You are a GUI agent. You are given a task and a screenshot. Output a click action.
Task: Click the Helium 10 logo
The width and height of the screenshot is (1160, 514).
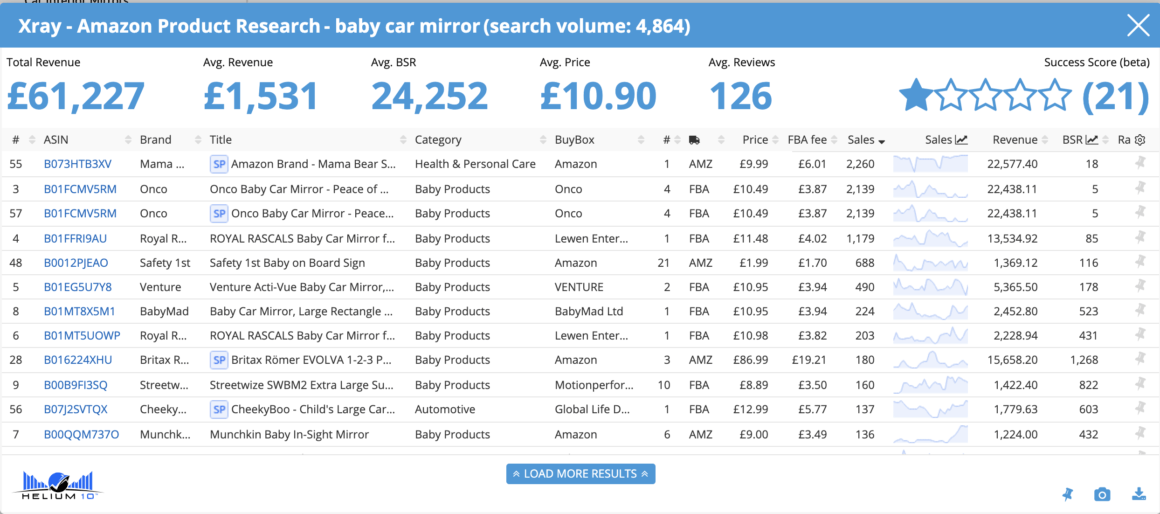point(58,483)
